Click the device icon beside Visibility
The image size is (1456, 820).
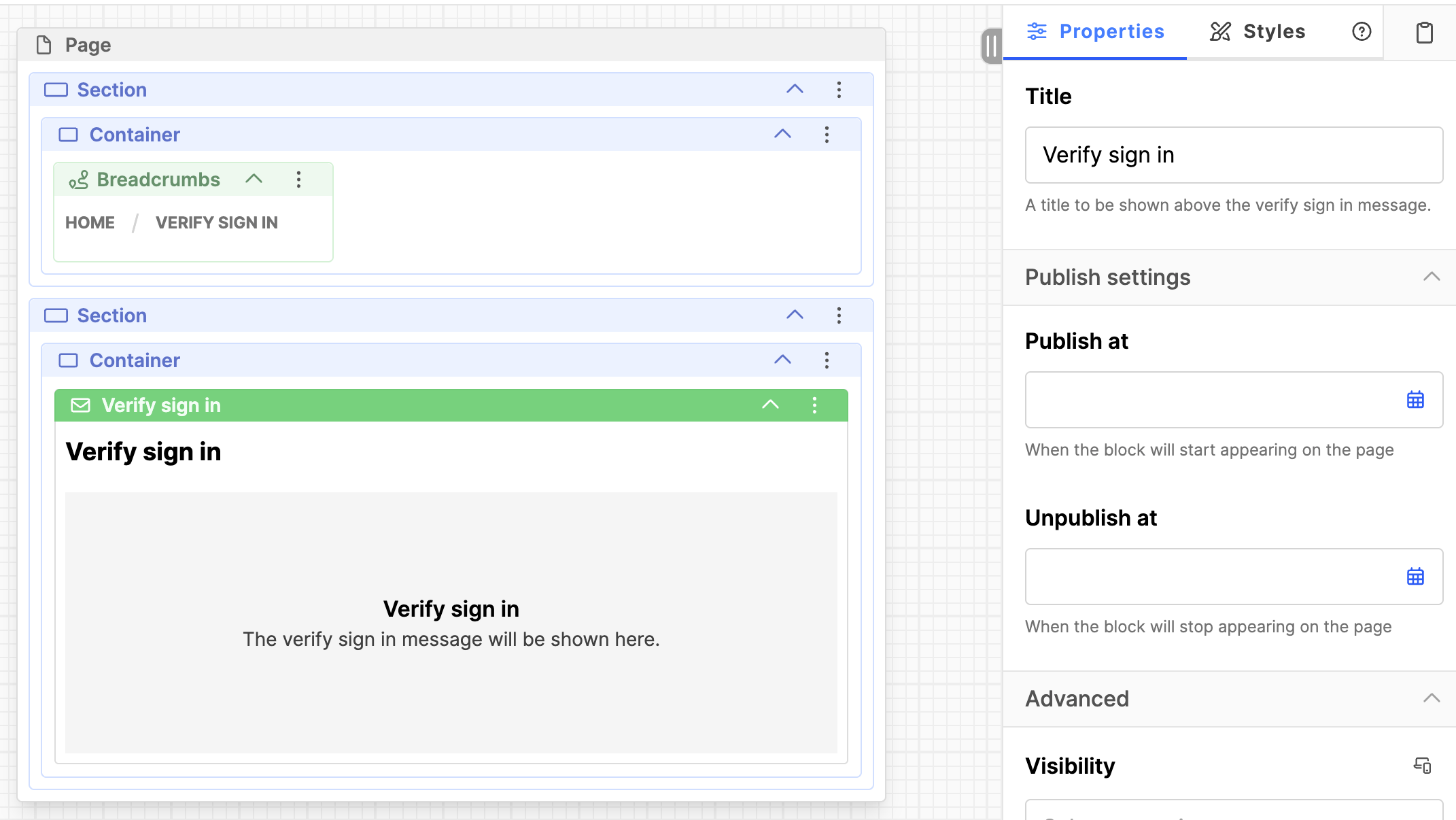[x=1422, y=766]
